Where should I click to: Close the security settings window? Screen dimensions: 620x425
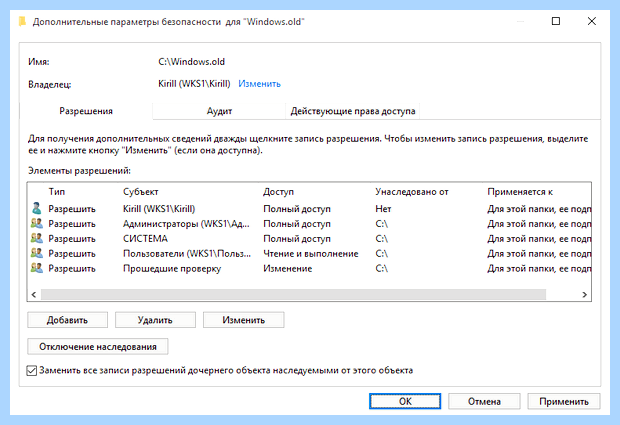[592, 21]
